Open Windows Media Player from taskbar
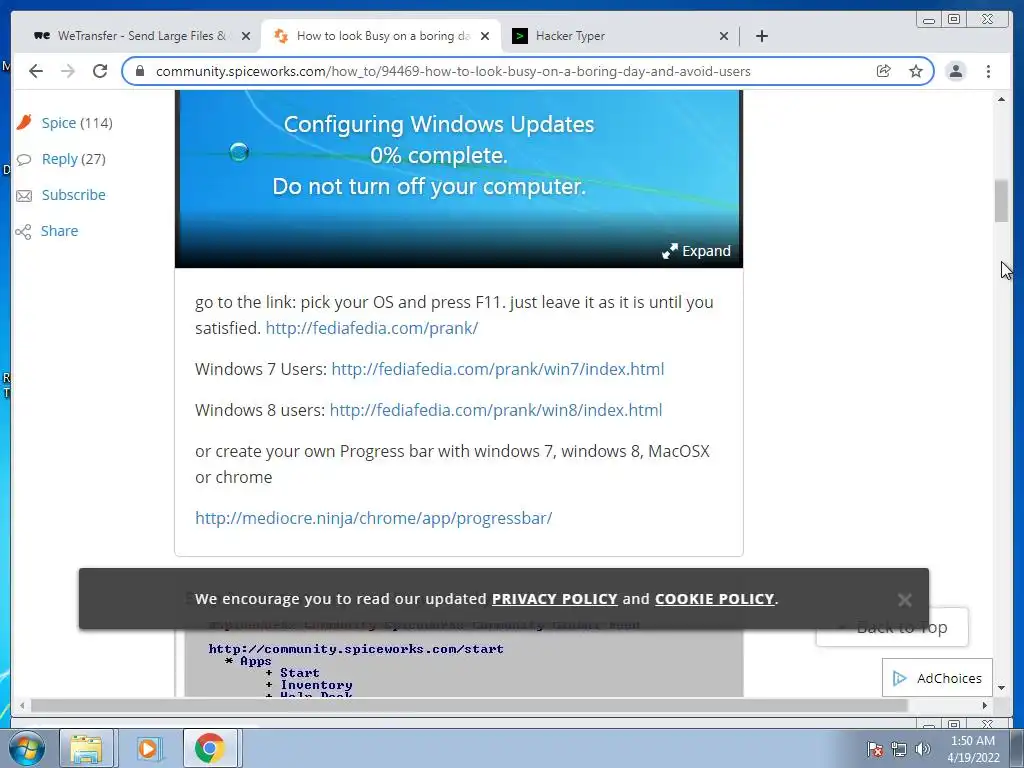Image resolution: width=1024 pixels, height=768 pixels. (x=148, y=748)
